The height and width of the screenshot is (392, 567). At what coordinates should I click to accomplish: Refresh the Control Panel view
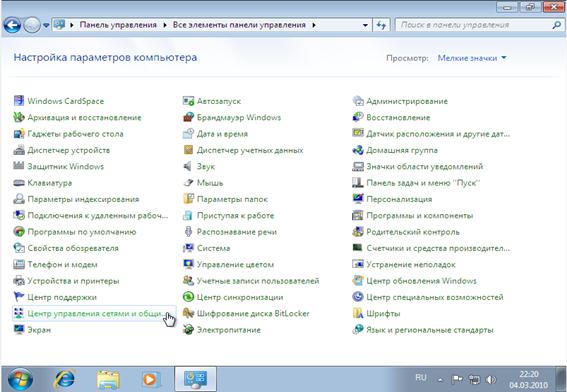click(381, 25)
